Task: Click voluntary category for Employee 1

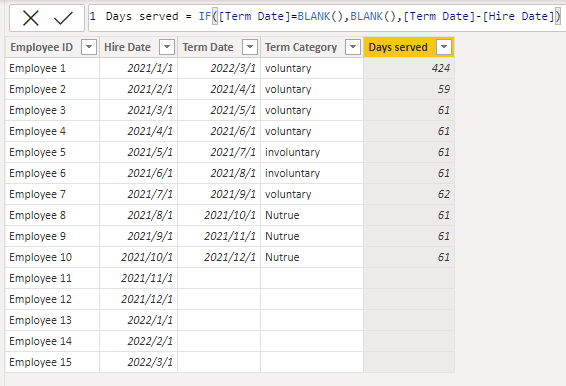Action: 312,68
